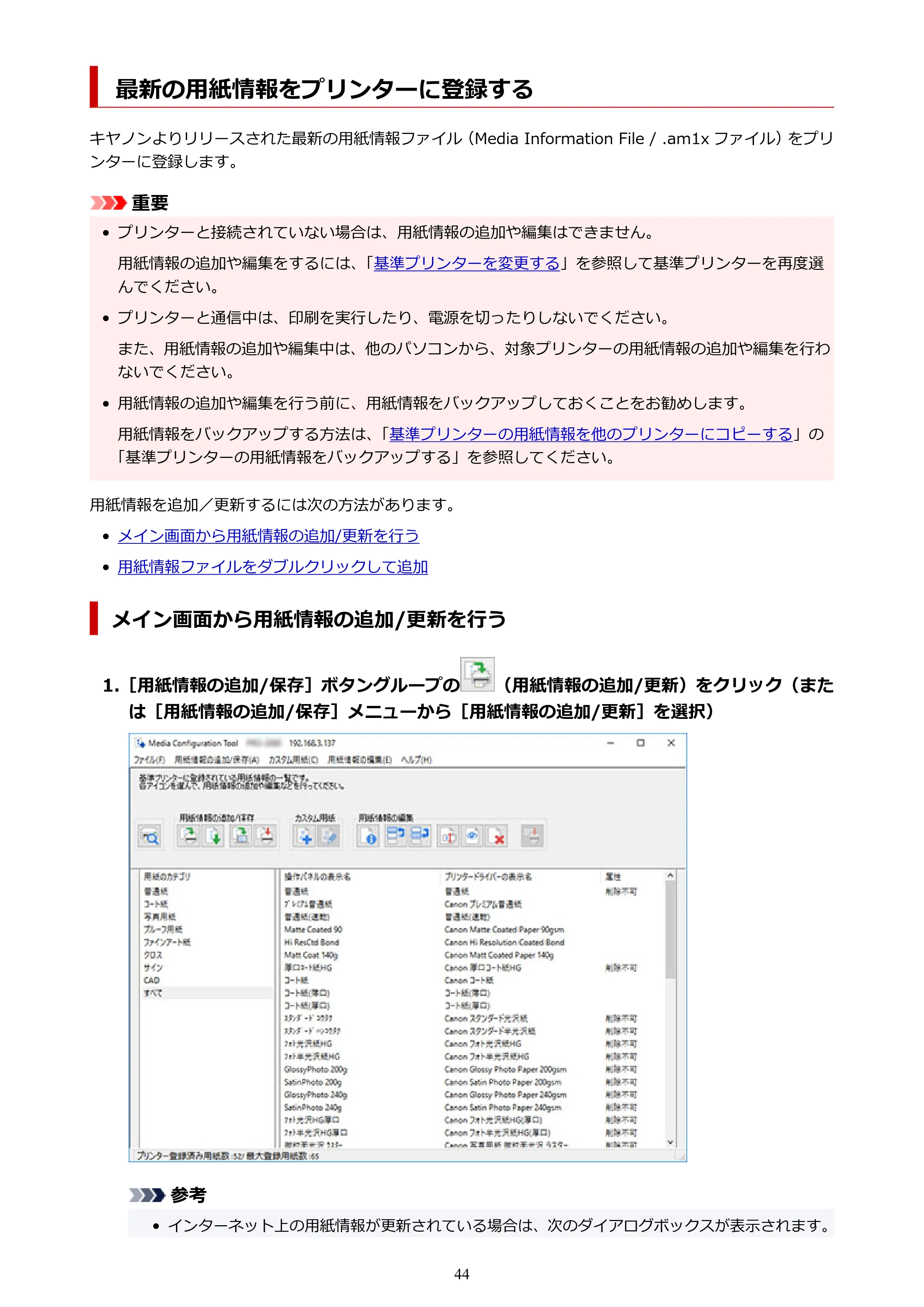The height and width of the screenshot is (1307, 924).
Task: Open link 用紙情報ファイルをダブルクリックして追加
Action: pyautogui.click(x=273, y=566)
